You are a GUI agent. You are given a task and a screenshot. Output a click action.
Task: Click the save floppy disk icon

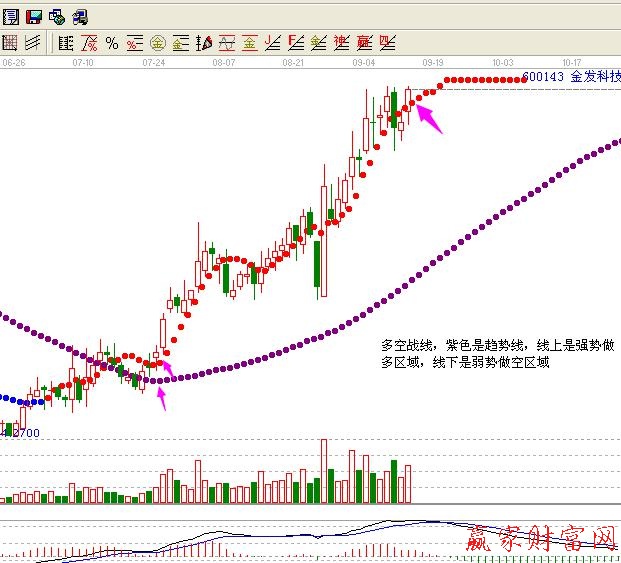click(33, 16)
